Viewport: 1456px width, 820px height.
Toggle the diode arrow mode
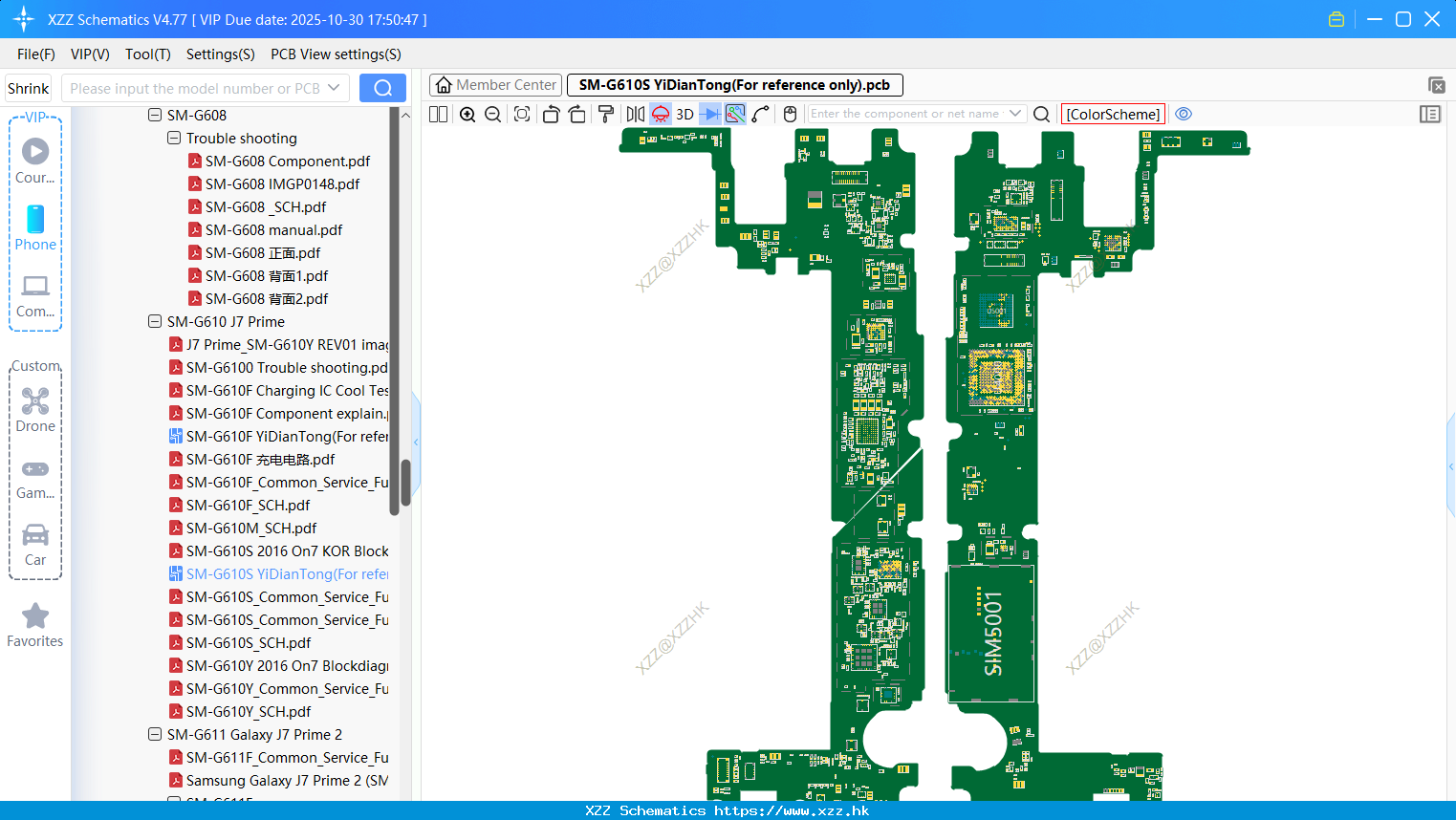pos(710,114)
